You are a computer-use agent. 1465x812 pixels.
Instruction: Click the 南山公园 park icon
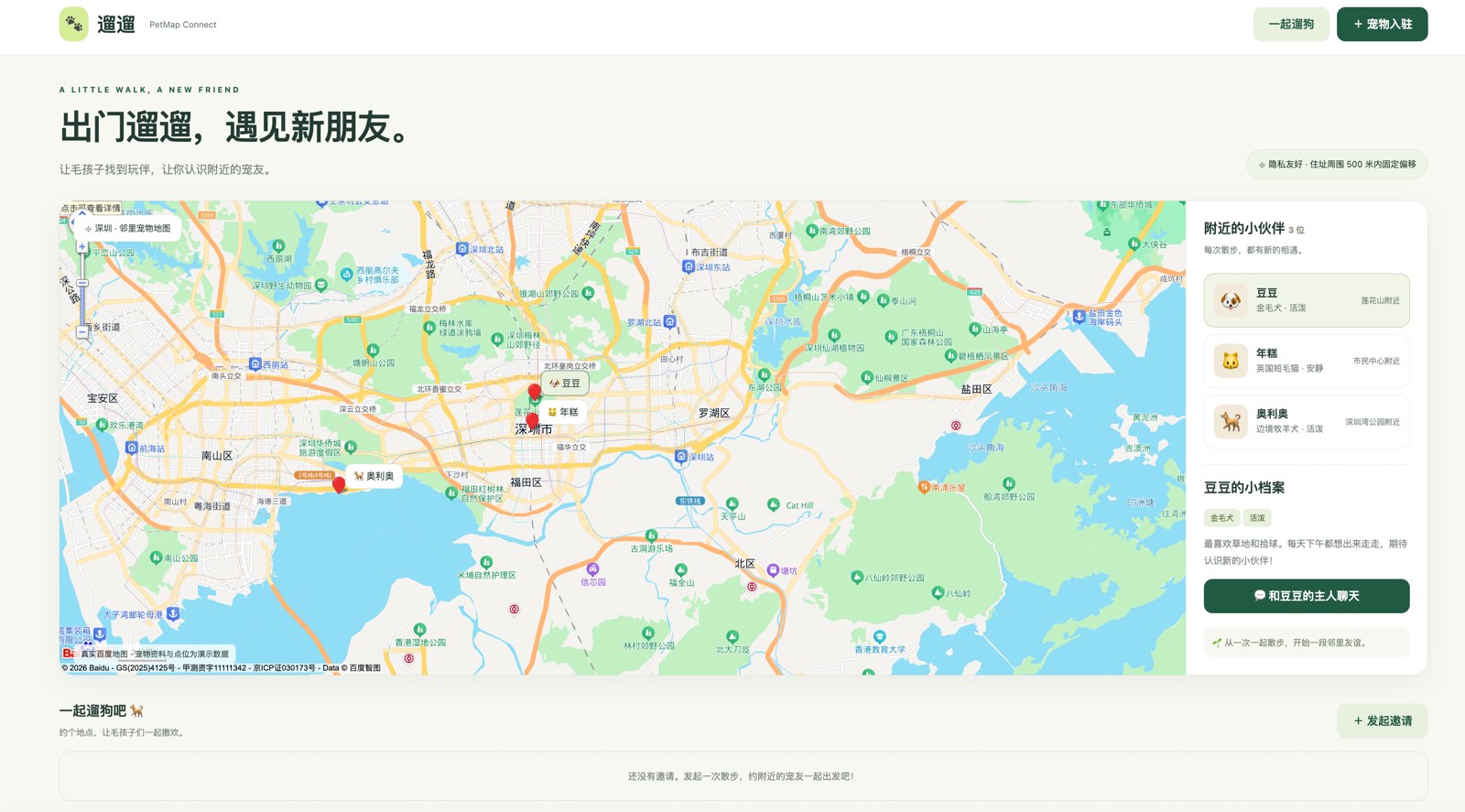pos(156,557)
